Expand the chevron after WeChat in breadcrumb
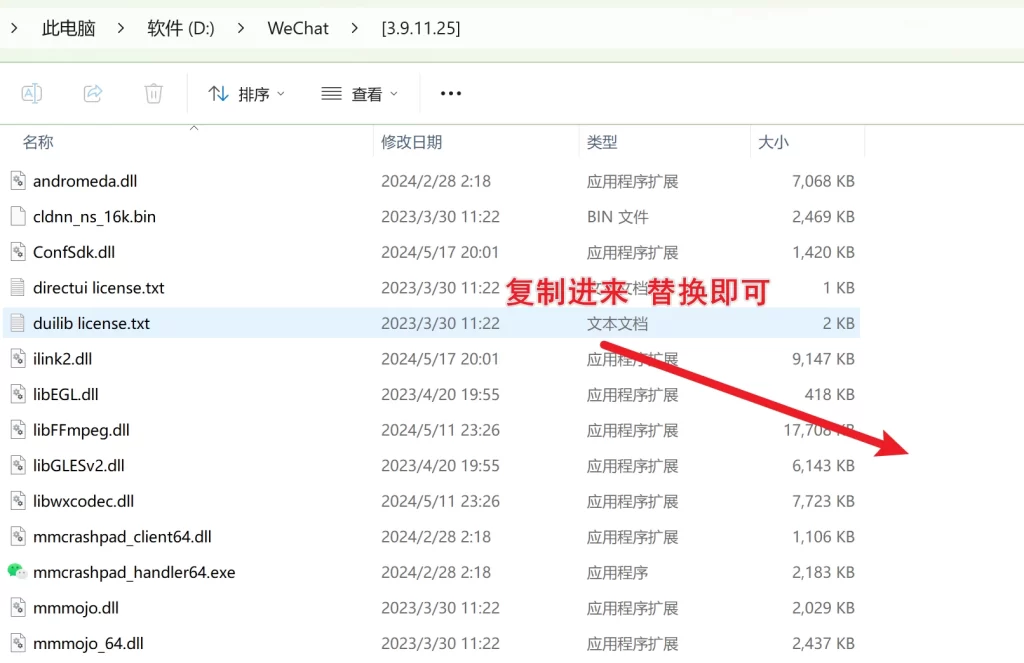The height and width of the screenshot is (663, 1024). point(355,28)
